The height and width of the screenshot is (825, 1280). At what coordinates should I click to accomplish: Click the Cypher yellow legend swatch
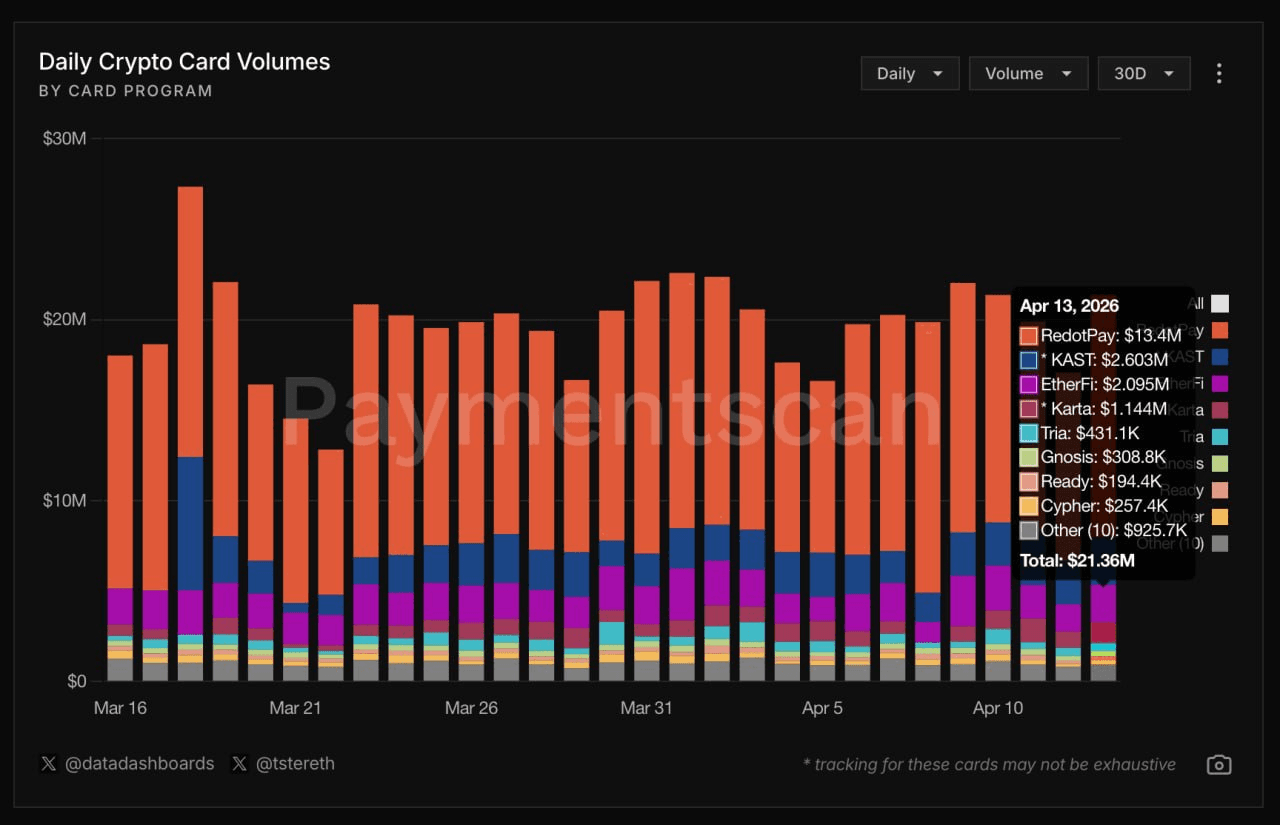(1219, 517)
